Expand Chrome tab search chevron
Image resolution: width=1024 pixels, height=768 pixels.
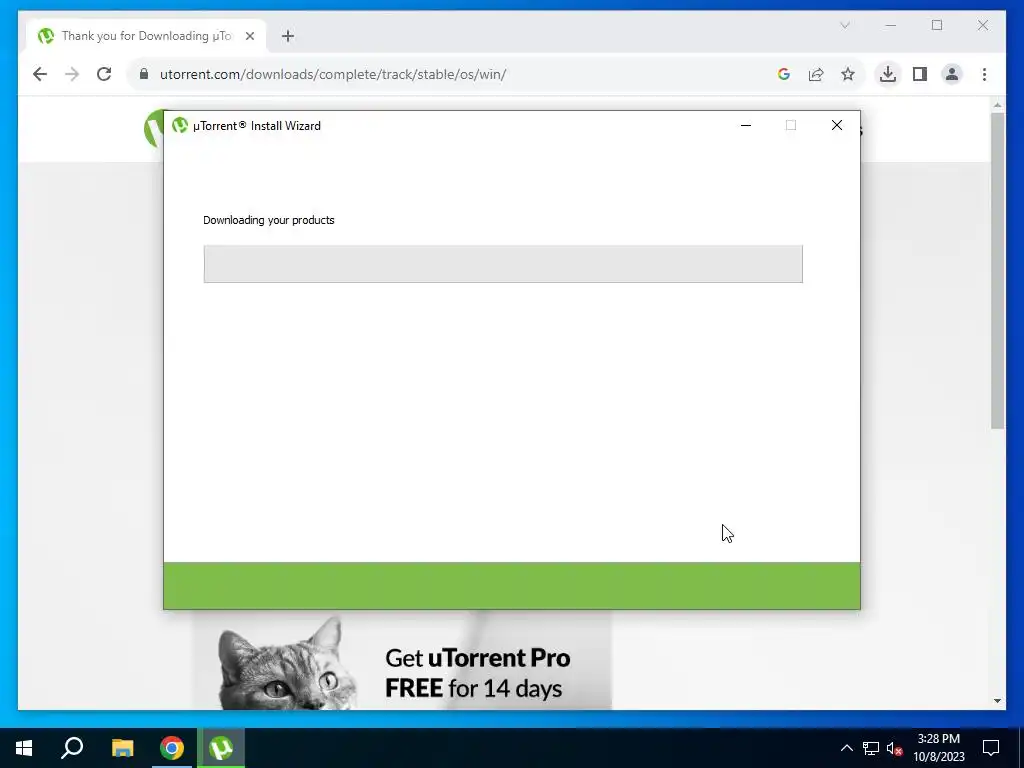click(x=844, y=25)
